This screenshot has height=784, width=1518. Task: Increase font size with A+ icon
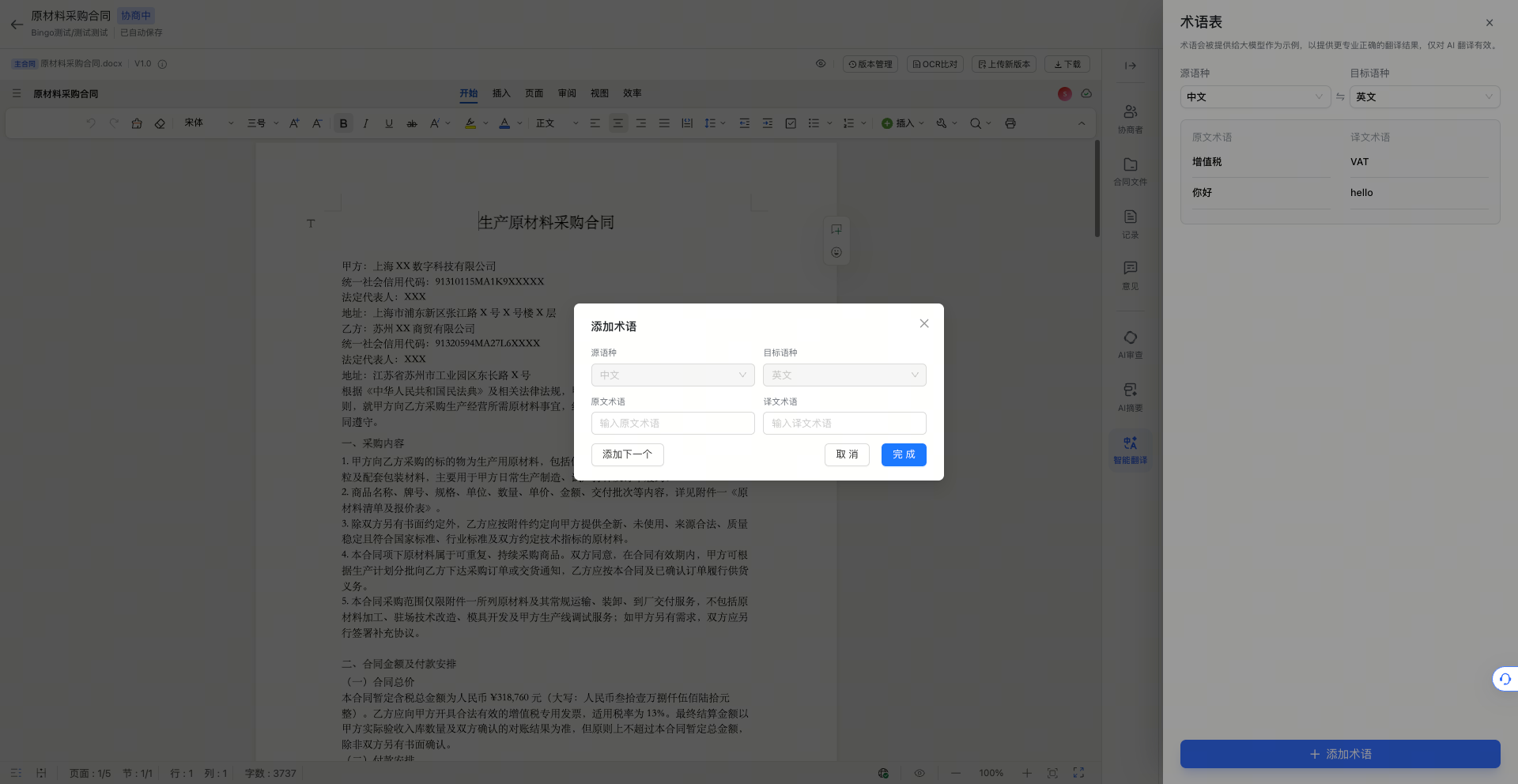coord(294,123)
